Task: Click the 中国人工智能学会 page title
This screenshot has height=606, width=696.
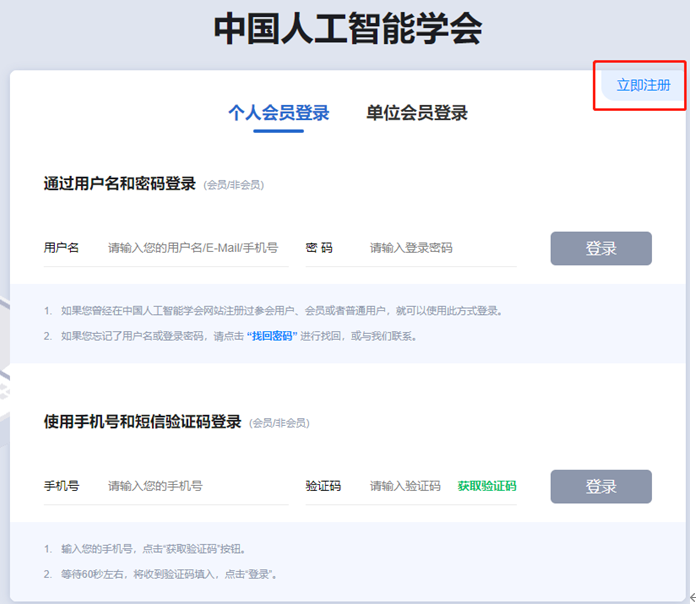Action: coord(347,30)
